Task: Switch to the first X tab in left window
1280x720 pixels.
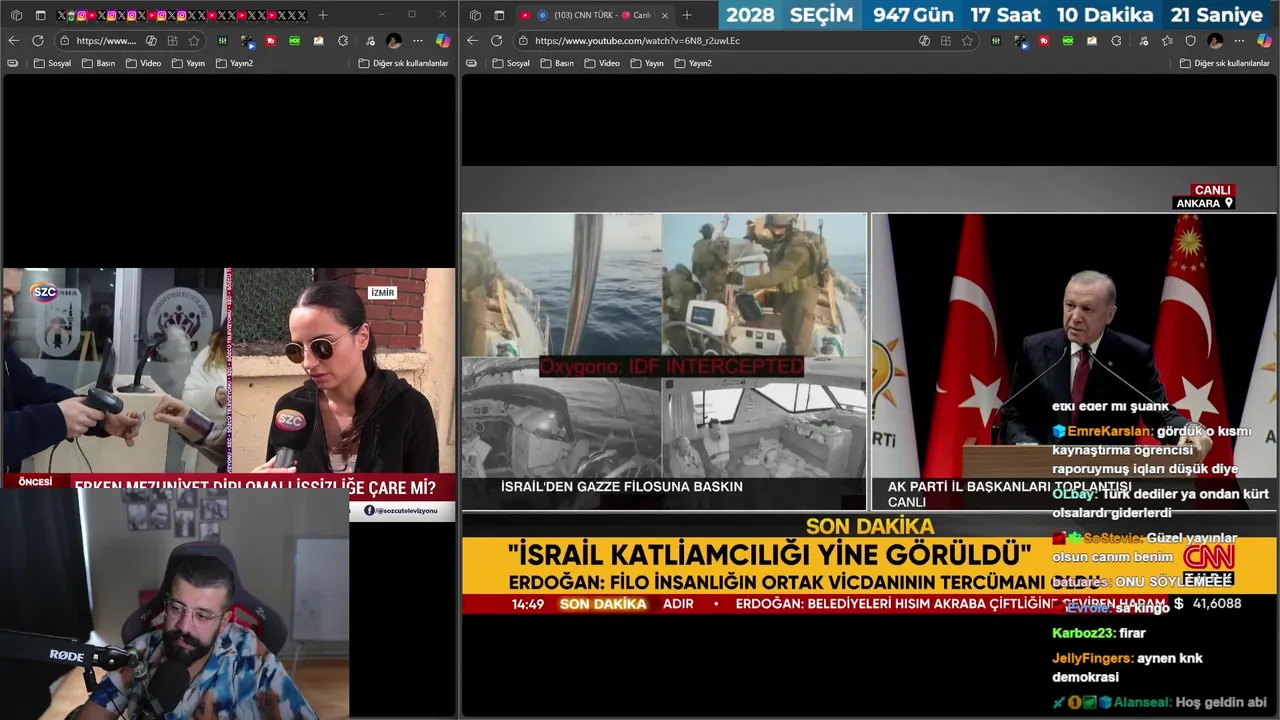Action: [x=61, y=15]
